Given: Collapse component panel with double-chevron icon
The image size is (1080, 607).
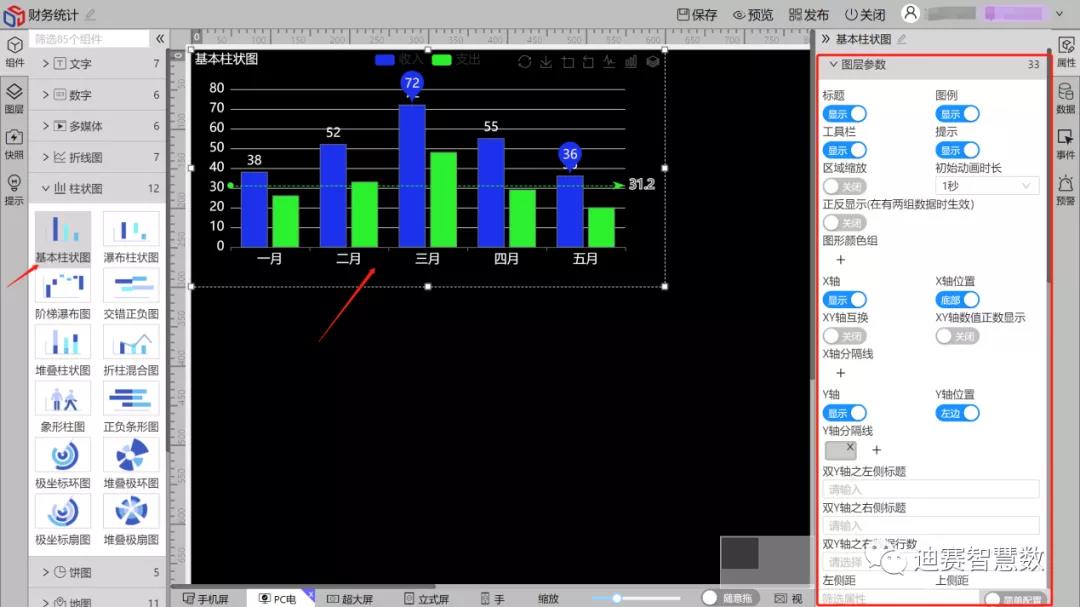Looking at the screenshot, I should click(x=160, y=39).
